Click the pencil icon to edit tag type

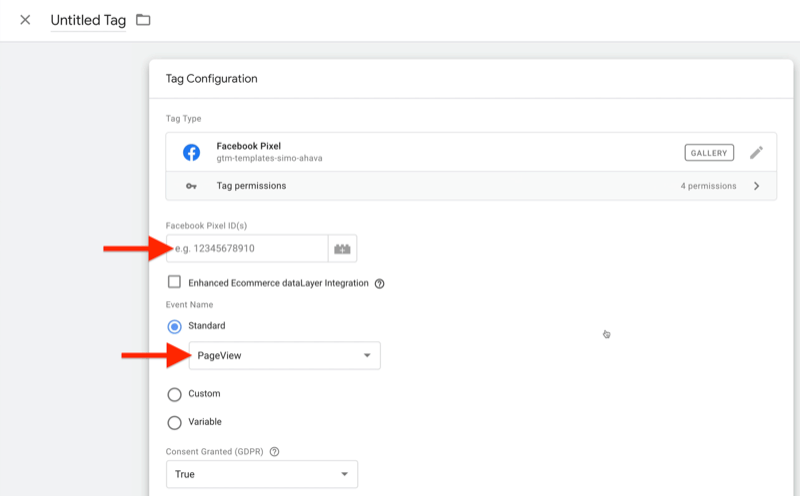tap(756, 152)
